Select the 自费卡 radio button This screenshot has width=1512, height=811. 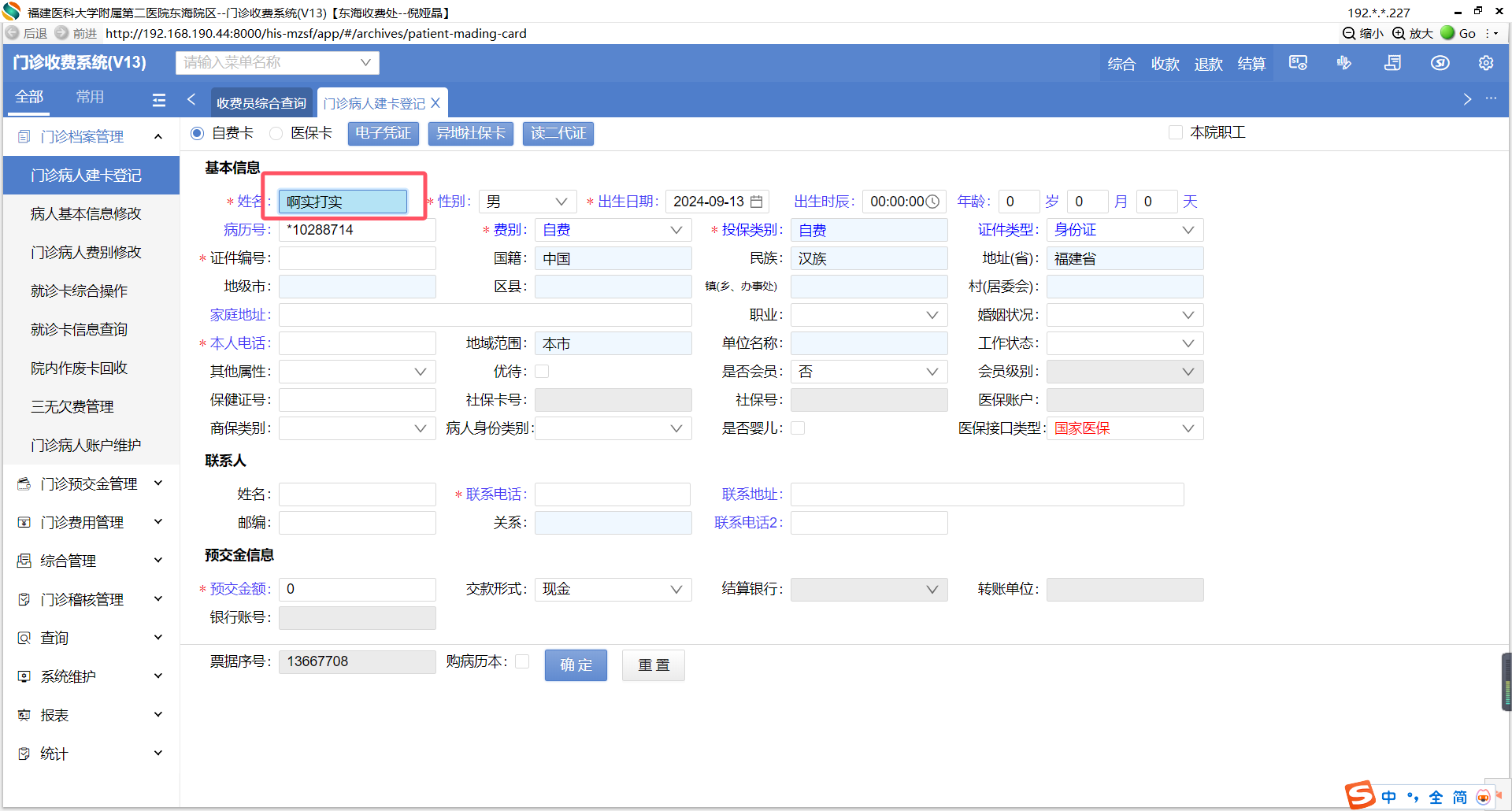point(198,133)
